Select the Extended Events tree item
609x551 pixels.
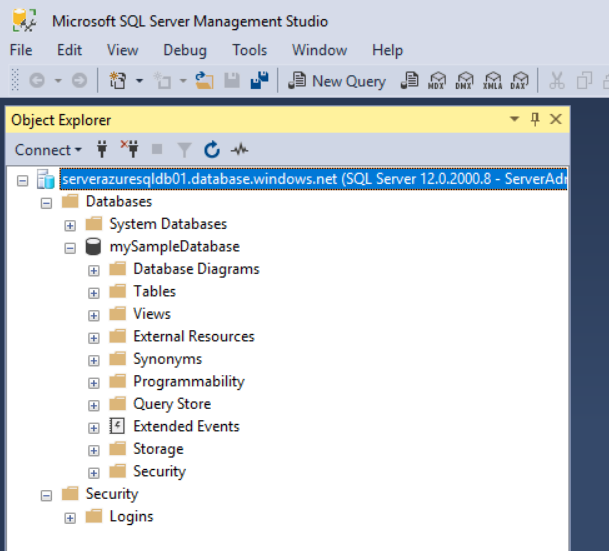(186, 426)
